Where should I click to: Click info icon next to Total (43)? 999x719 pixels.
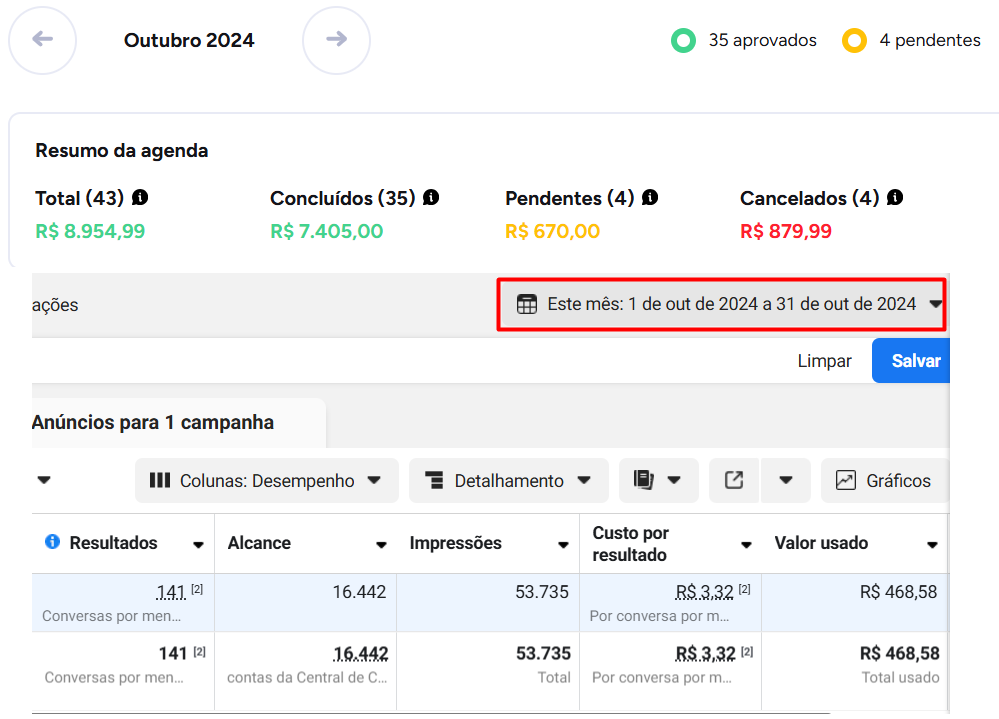[x=140, y=198]
